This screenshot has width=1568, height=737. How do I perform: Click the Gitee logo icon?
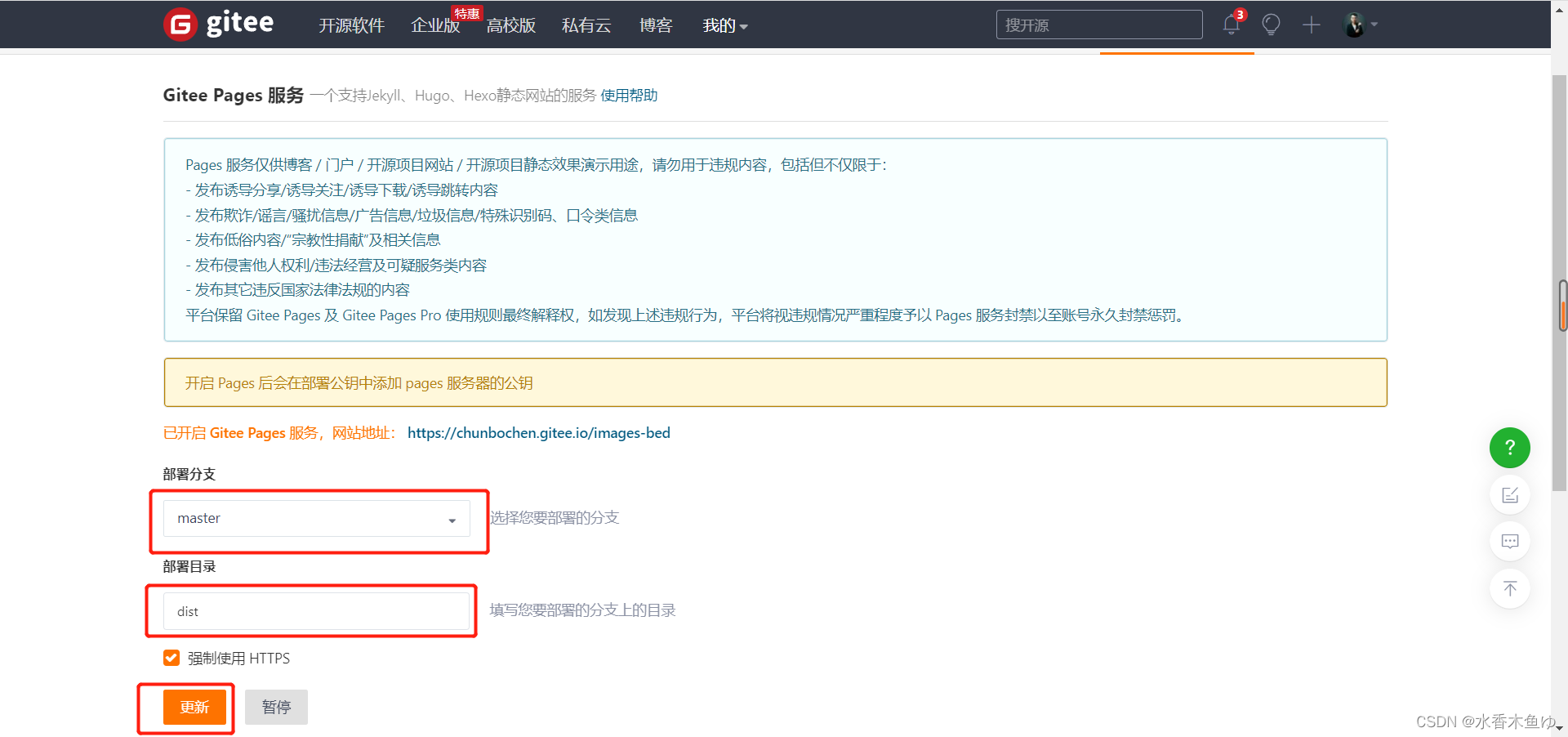(x=180, y=25)
